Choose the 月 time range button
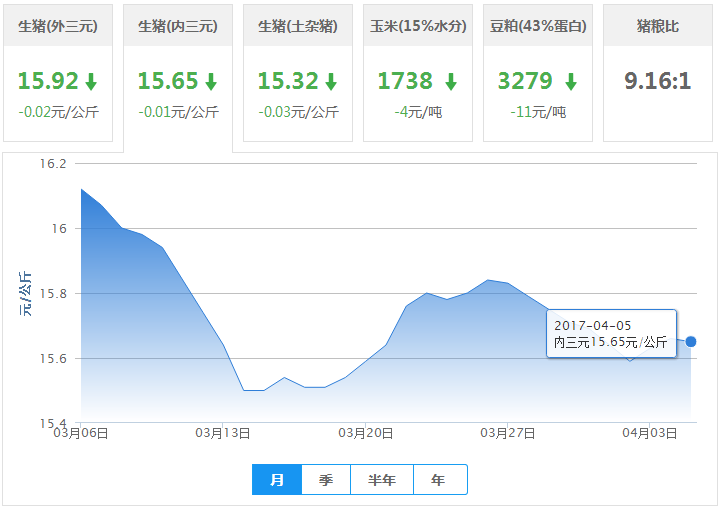The width and height of the screenshot is (722, 509). 277,480
